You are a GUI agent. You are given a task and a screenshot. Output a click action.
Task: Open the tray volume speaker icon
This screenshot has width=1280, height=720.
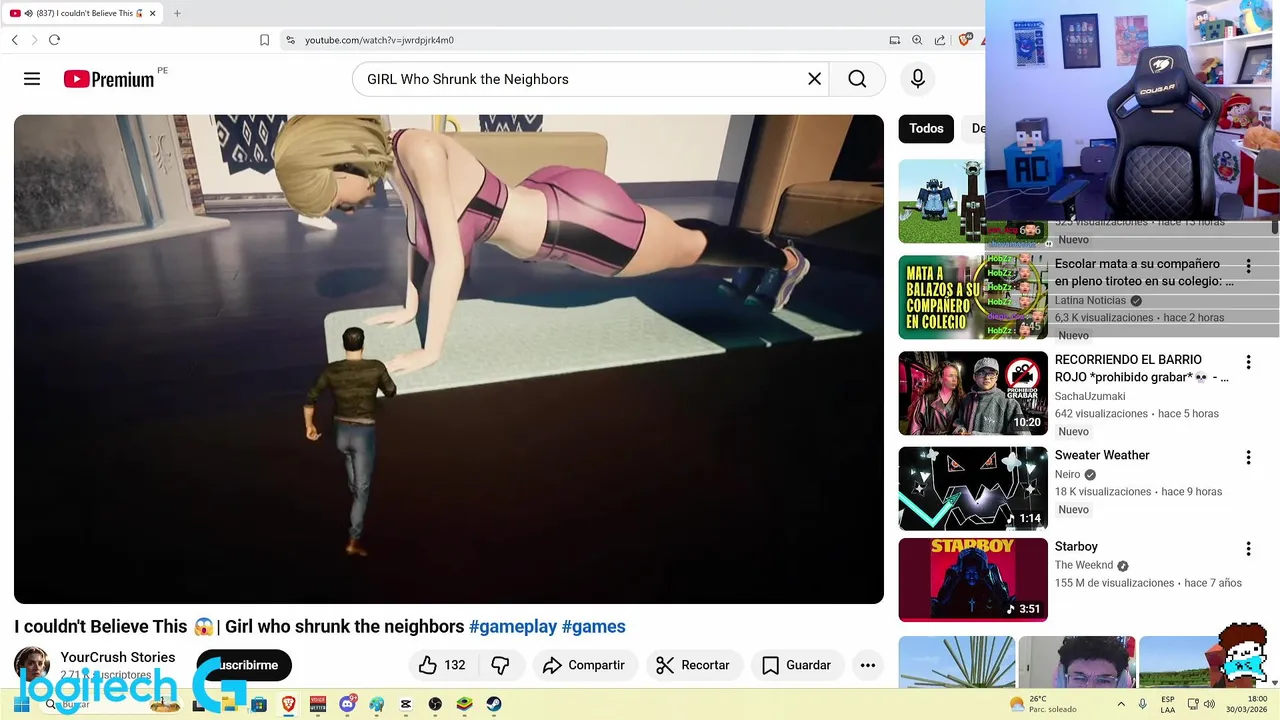tap(1209, 704)
